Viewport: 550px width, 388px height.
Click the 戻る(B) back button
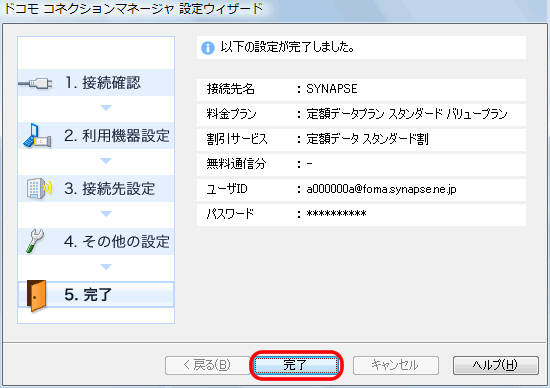click(207, 365)
